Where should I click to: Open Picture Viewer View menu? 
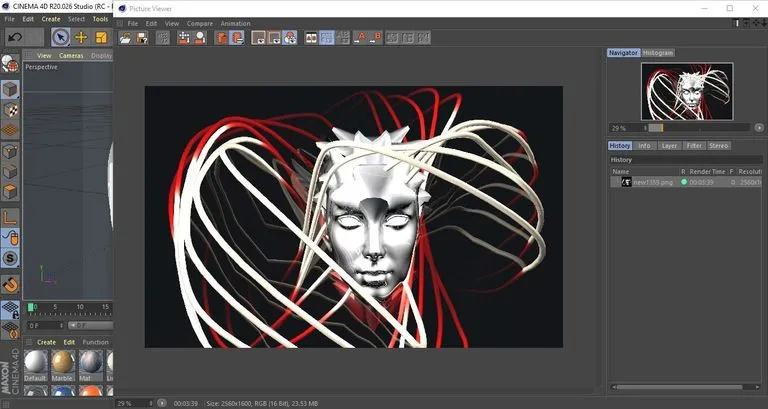[172, 24]
